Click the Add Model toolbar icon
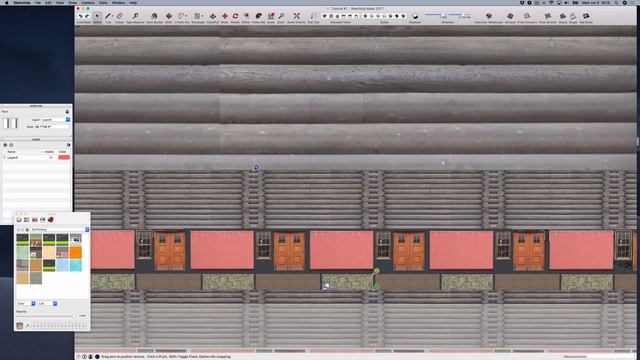The width and height of the screenshot is (640, 360). click(x=586, y=16)
